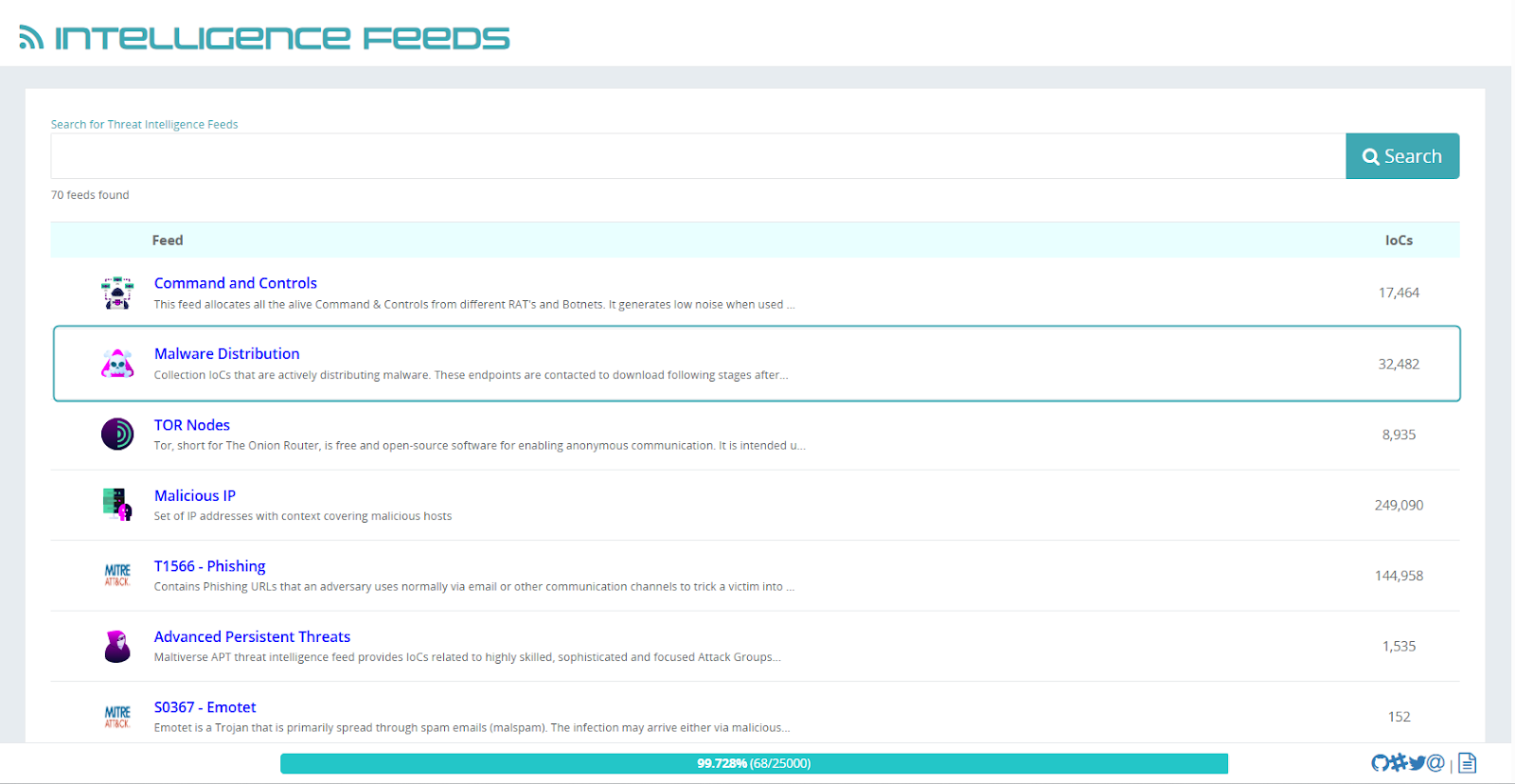The width and height of the screenshot is (1515, 784).
Task: Click the TOR Nodes onion icon
Action: 117,435
